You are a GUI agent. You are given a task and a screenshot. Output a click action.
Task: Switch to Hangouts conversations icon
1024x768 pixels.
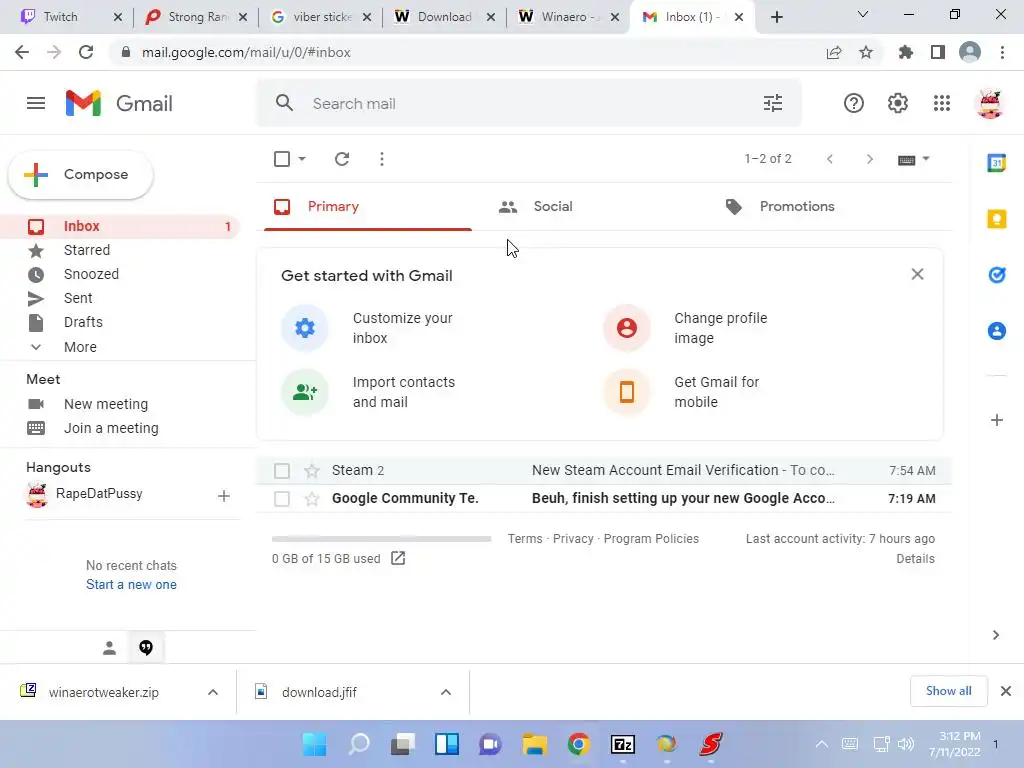point(146,647)
